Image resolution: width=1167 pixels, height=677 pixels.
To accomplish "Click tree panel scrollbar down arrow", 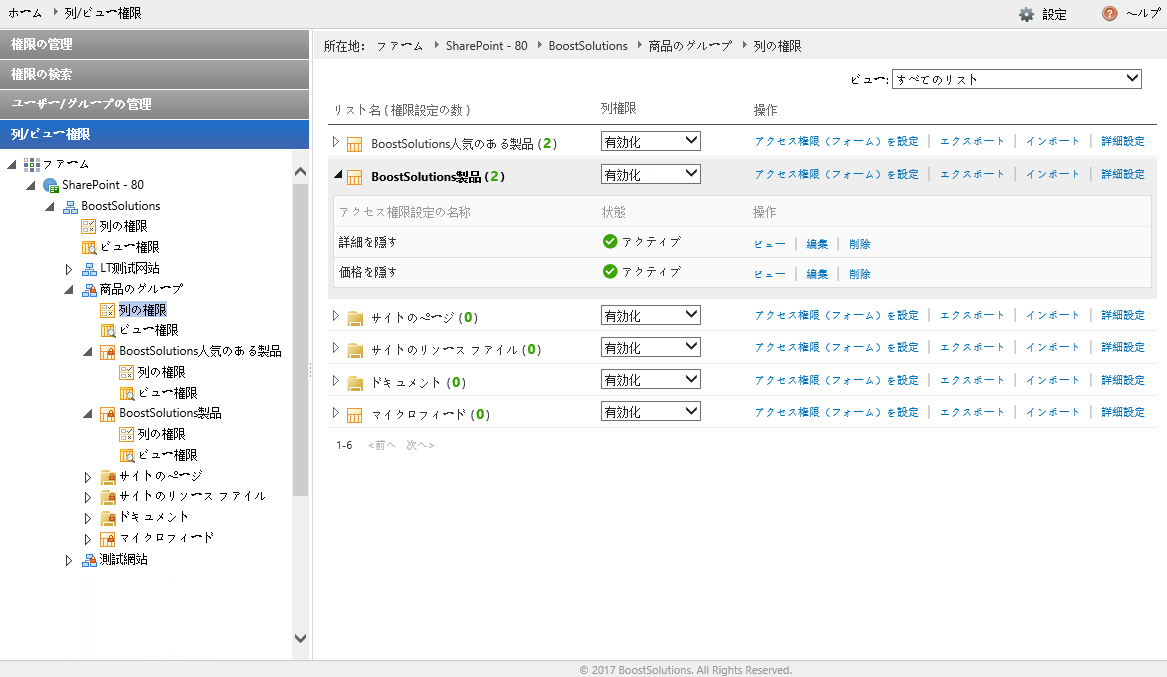I will click(300, 638).
